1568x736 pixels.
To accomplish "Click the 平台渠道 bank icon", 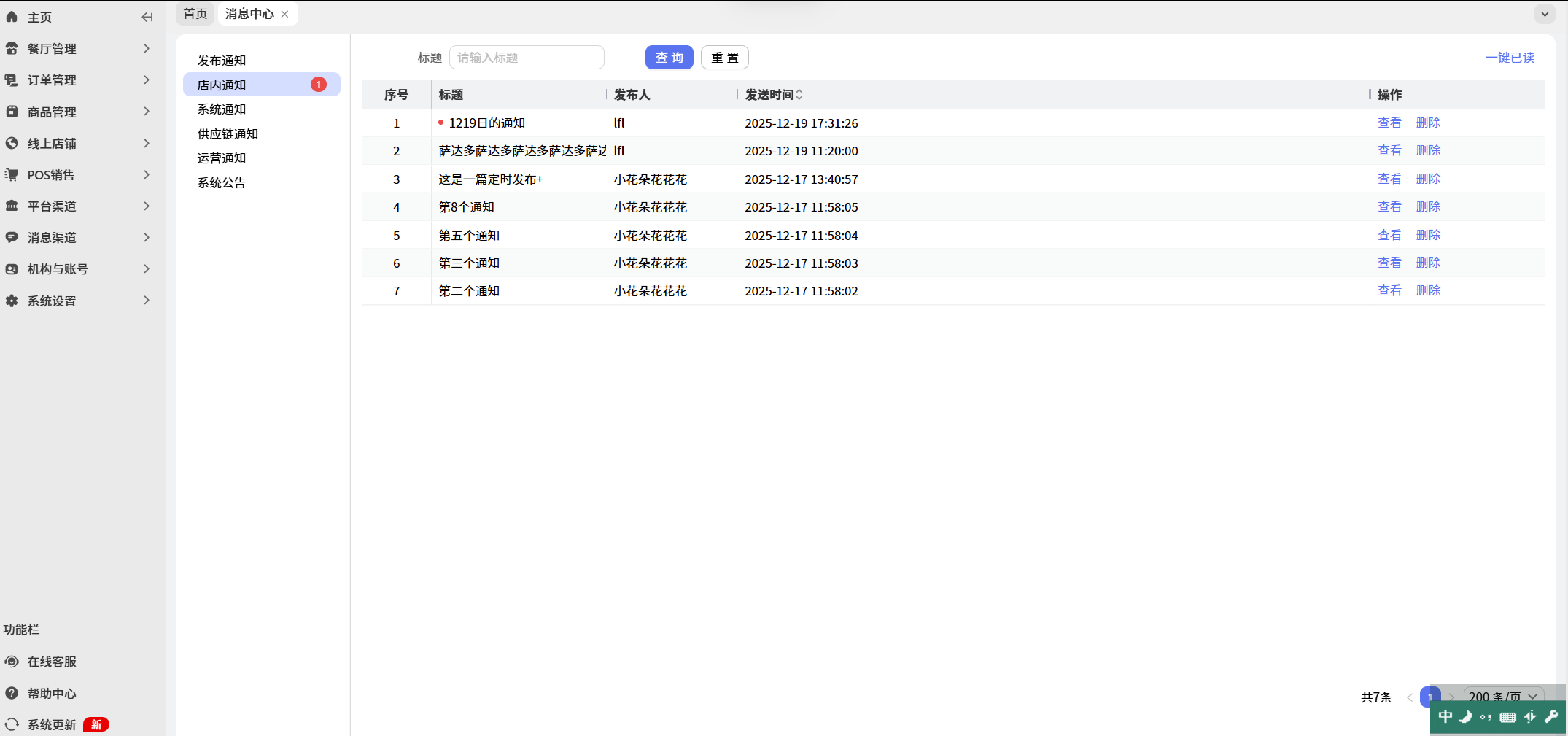I will [12, 206].
